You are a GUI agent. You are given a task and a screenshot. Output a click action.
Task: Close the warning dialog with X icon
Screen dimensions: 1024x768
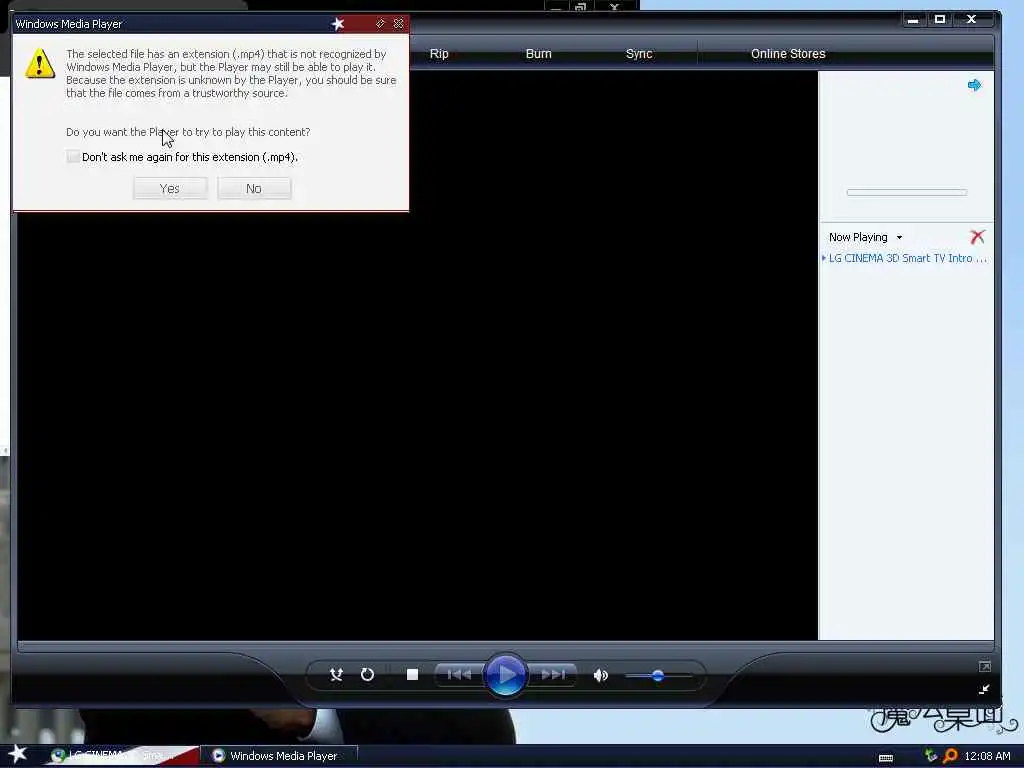click(x=398, y=24)
